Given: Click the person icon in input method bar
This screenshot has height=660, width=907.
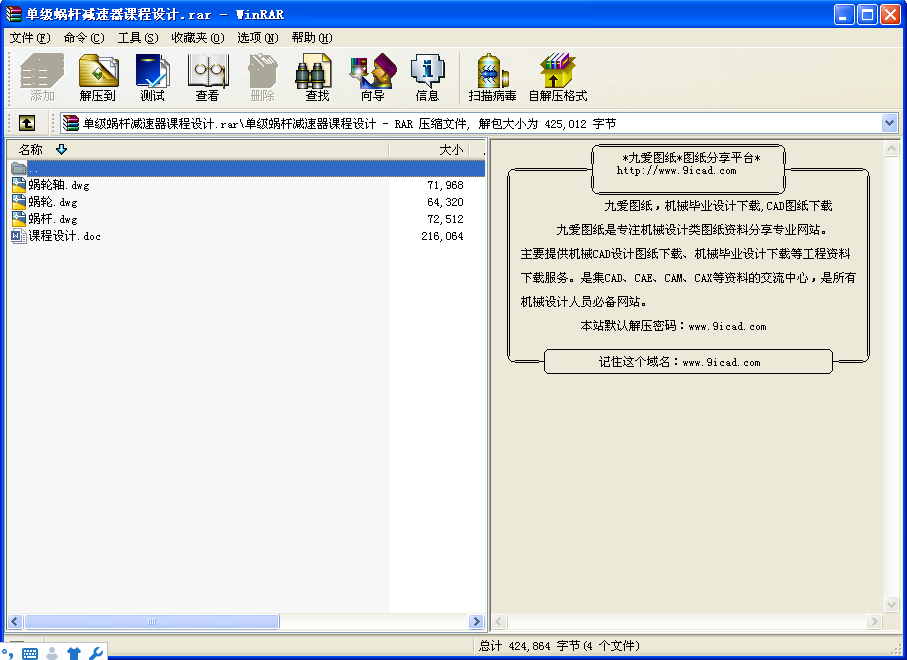Looking at the screenshot, I should pyautogui.click(x=52, y=653).
